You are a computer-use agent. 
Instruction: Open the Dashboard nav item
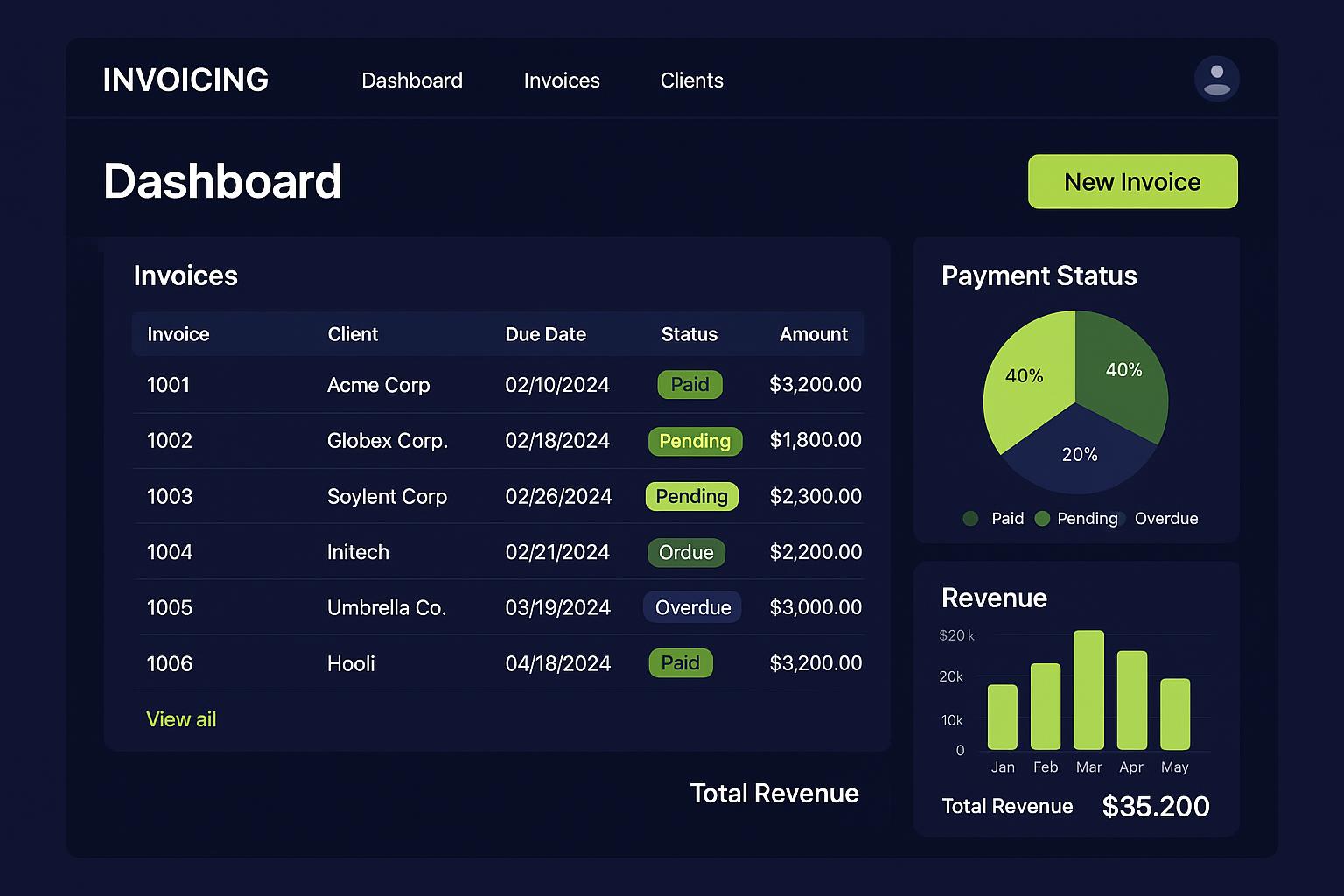pyautogui.click(x=412, y=80)
